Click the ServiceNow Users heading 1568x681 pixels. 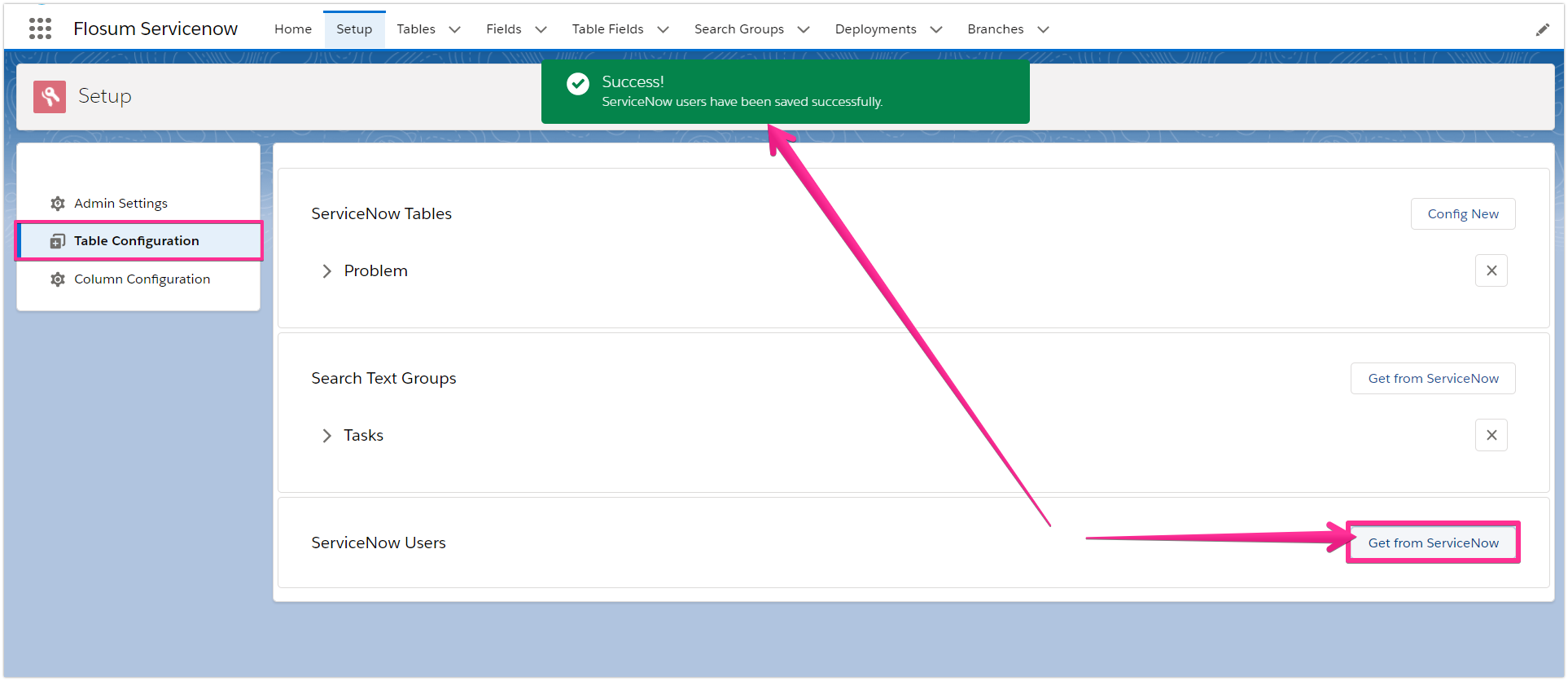tap(379, 543)
